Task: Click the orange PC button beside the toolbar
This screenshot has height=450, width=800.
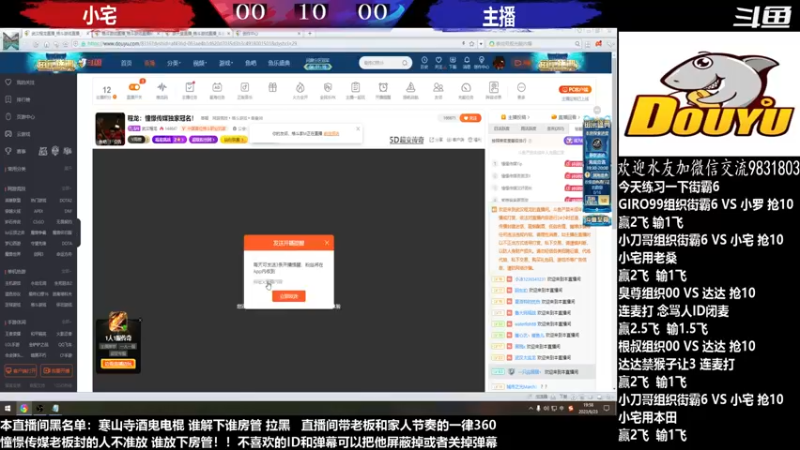Action: 575,89
